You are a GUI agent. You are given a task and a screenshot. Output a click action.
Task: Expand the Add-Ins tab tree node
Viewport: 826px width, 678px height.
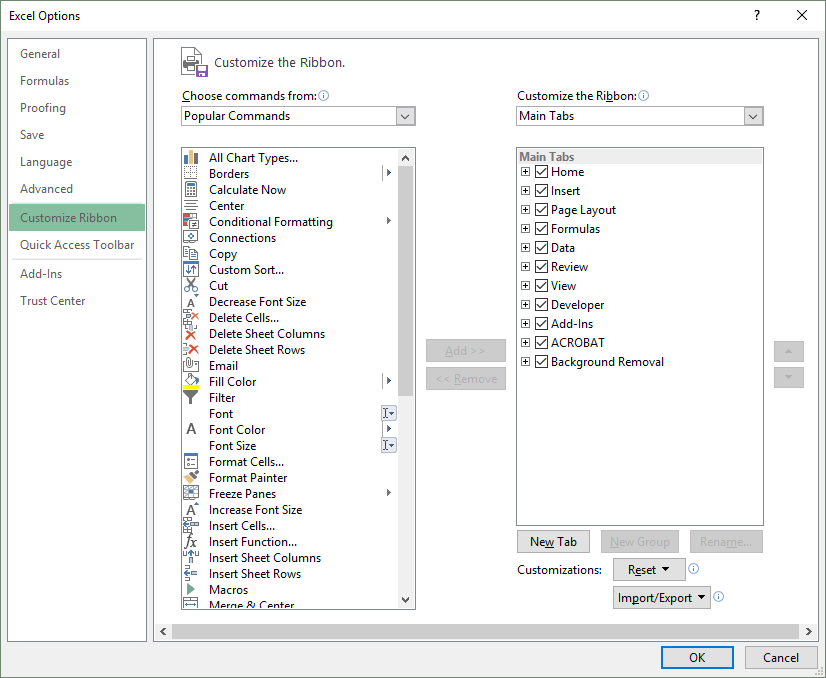pyautogui.click(x=525, y=323)
